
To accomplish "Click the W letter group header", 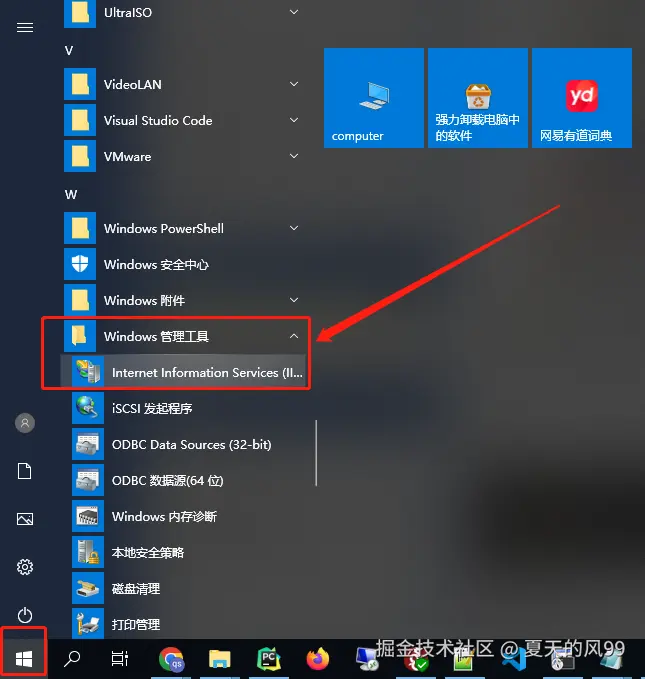I will click(71, 194).
